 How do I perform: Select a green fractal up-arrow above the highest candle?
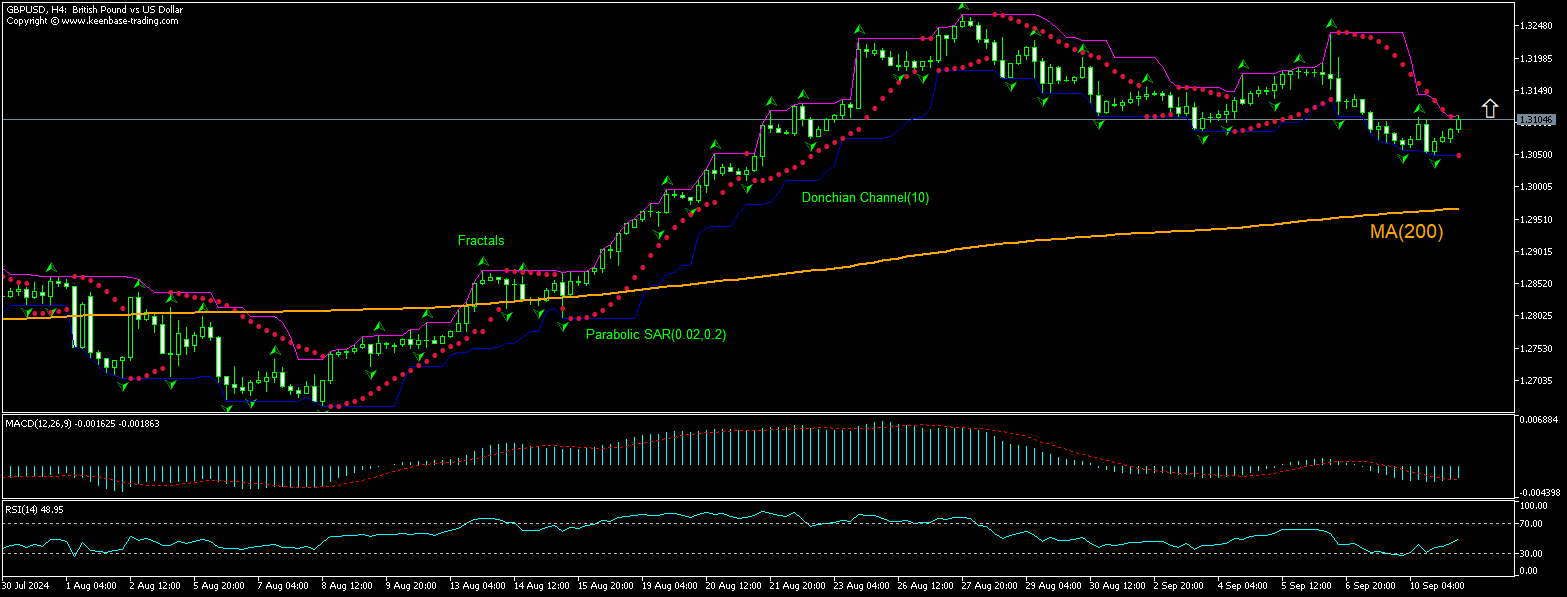point(961,8)
